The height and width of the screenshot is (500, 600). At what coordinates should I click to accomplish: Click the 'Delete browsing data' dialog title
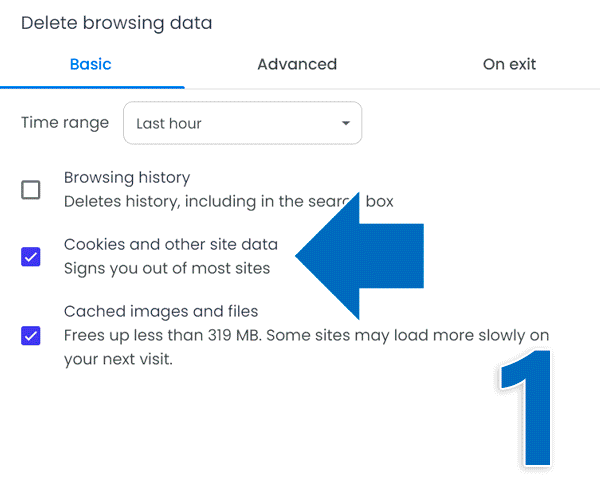coord(116,22)
